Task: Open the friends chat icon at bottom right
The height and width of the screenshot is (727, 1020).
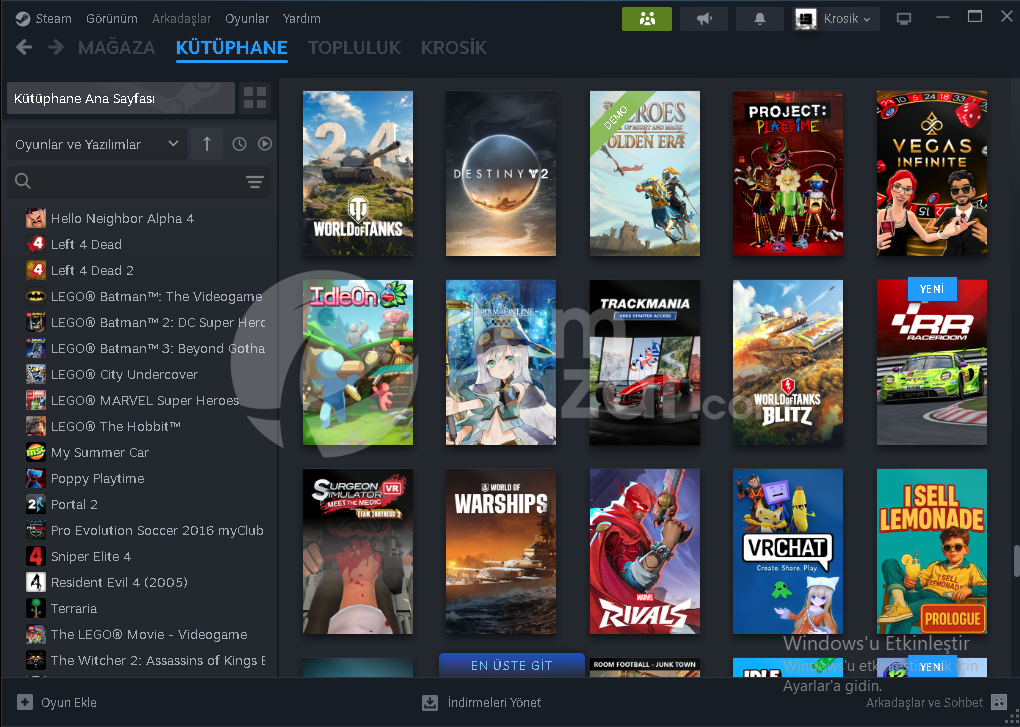Action: 999,702
